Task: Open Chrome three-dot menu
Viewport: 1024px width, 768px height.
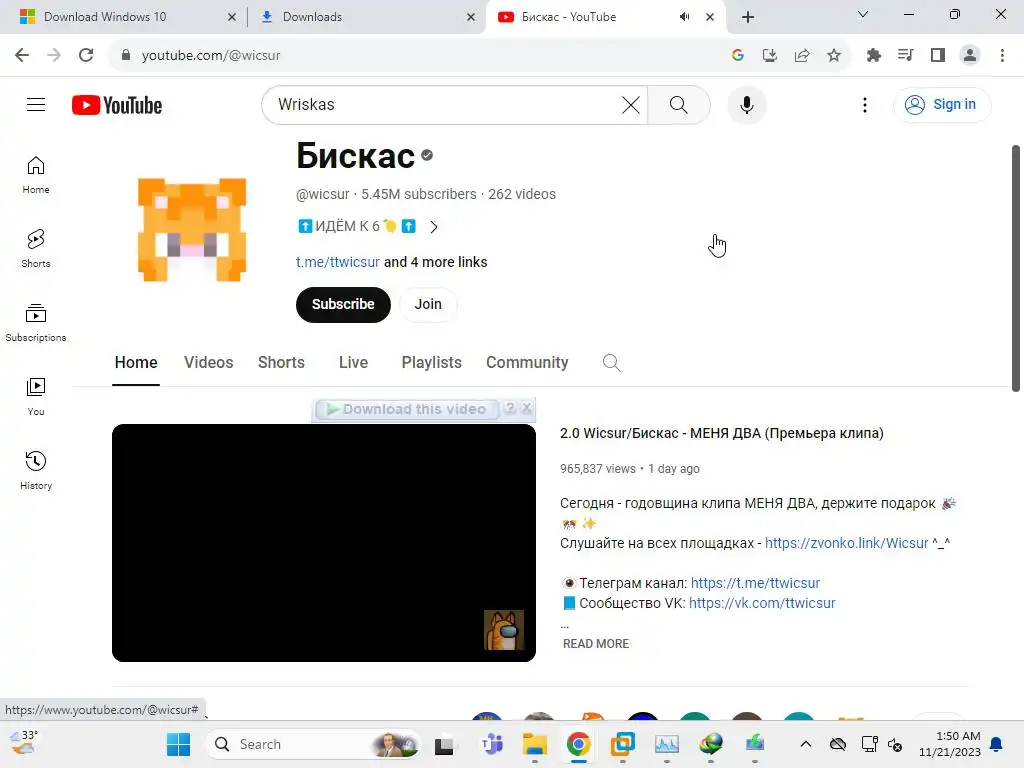Action: (1002, 55)
